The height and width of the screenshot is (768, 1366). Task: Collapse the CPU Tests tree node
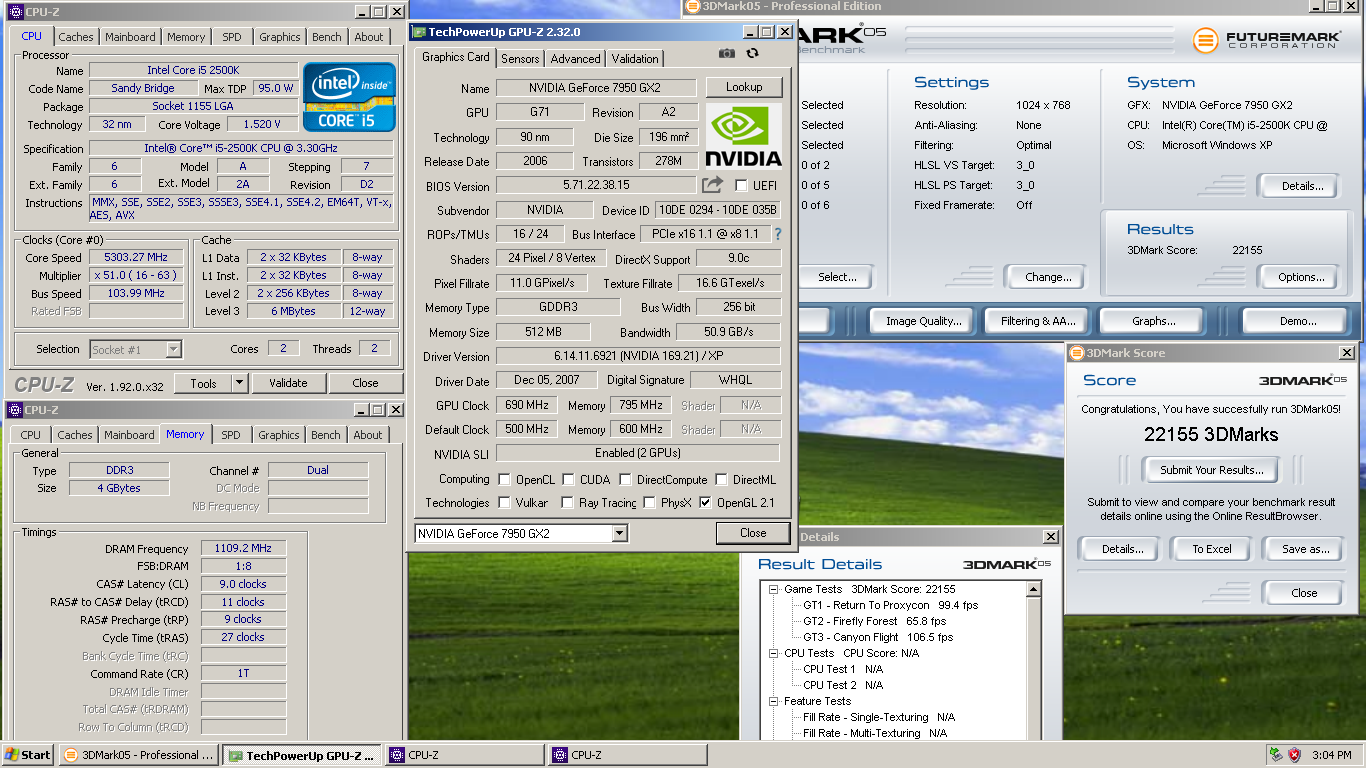coord(774,653)
